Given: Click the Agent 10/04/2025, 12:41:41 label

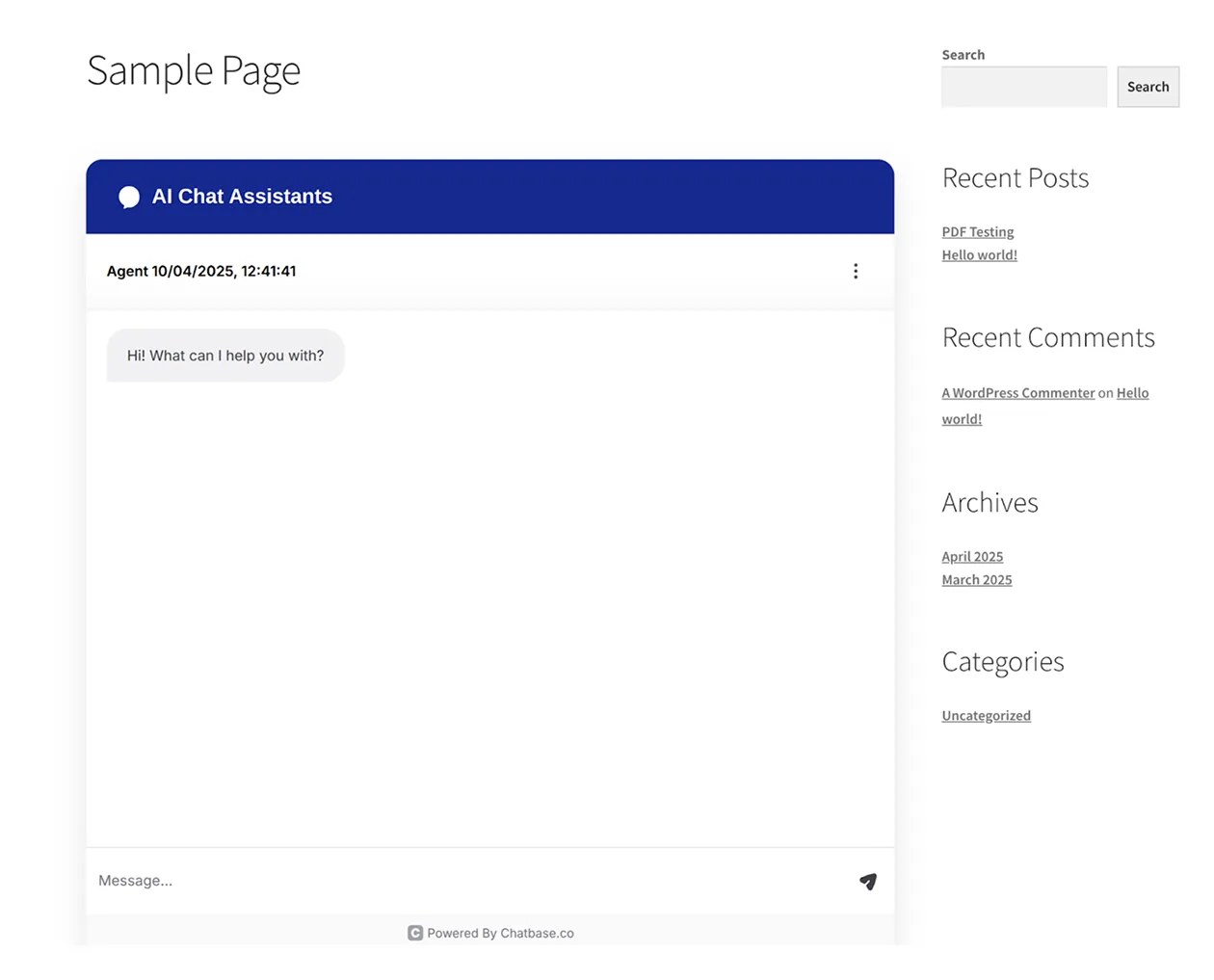Looking at the screenshot, I should tap(201, 272).
